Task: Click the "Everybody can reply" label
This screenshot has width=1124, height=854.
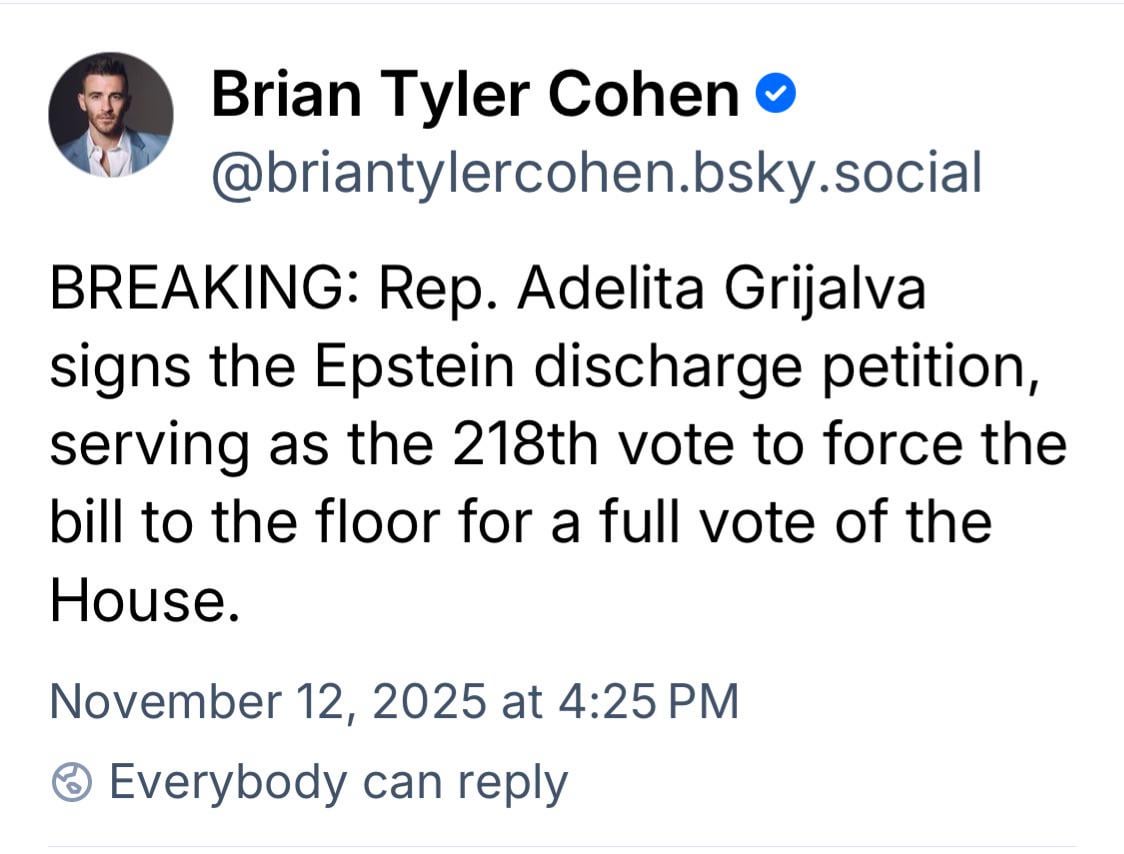Action: [x=338, y=782]
